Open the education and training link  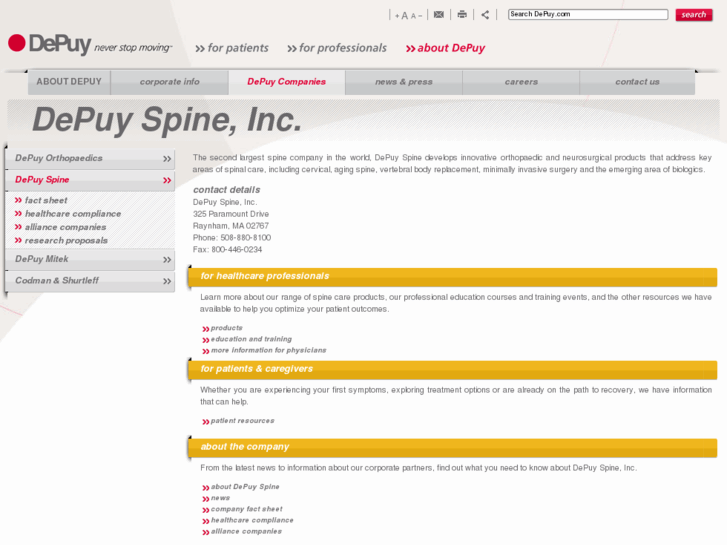[251, 339]
